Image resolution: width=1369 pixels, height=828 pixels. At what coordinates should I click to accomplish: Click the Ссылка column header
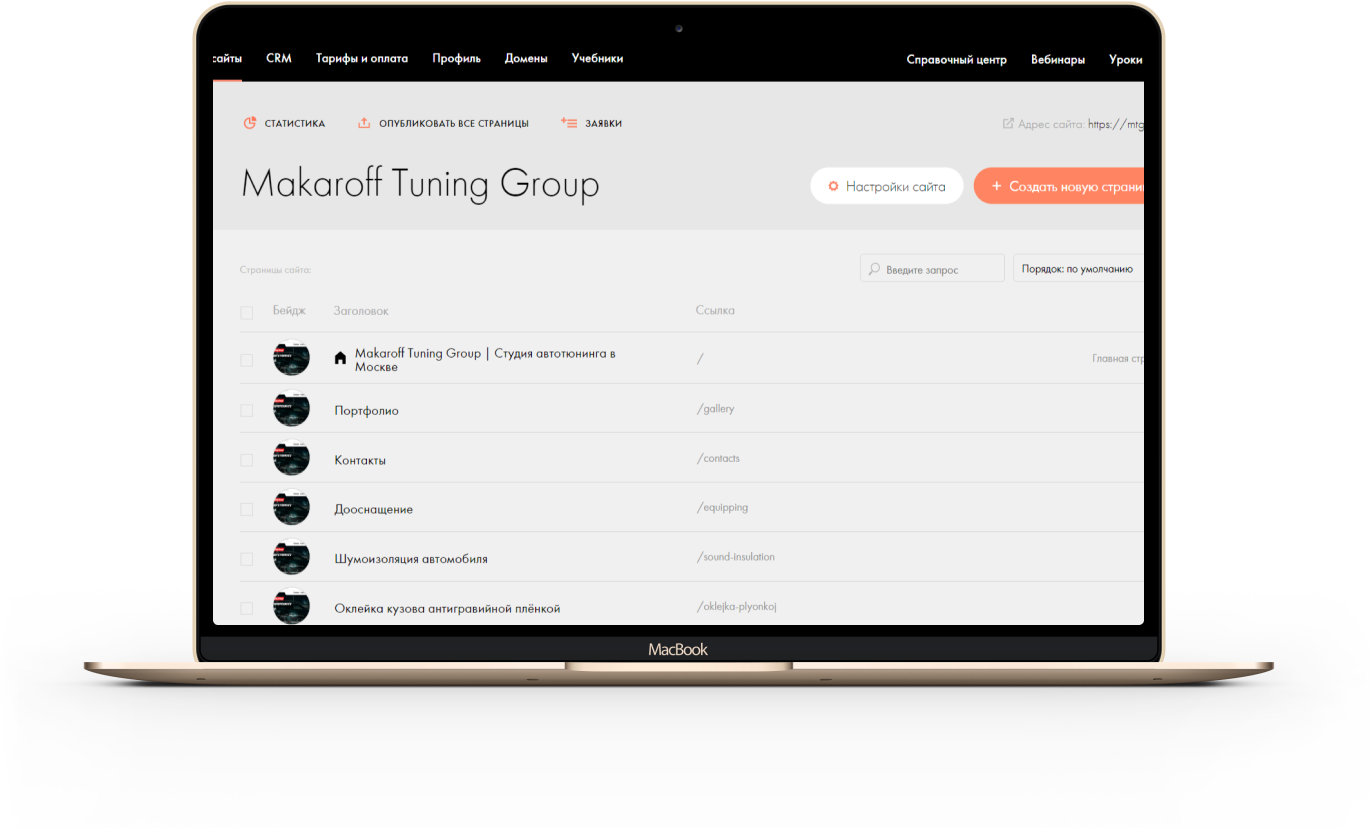[x=715, y=311]
